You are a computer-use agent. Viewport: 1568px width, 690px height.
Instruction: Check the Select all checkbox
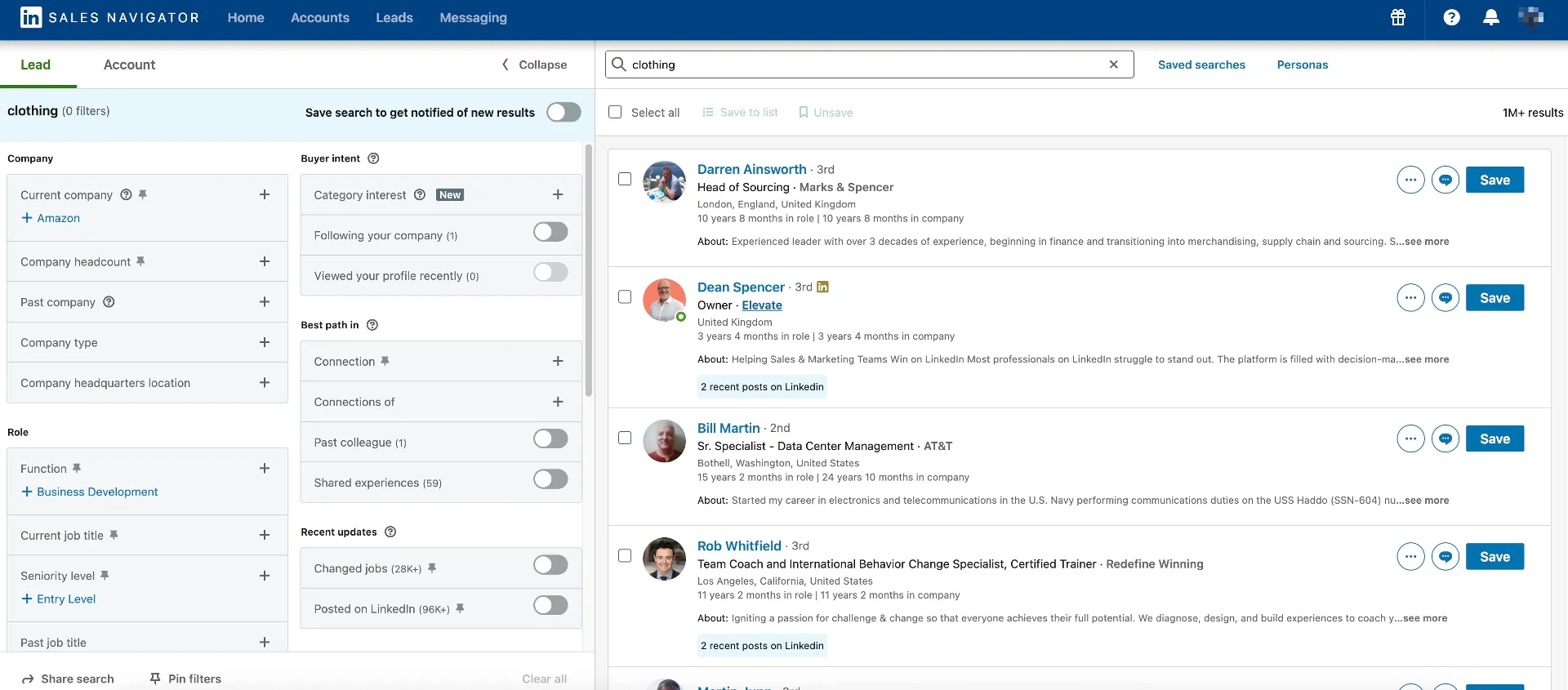(615, 112)
